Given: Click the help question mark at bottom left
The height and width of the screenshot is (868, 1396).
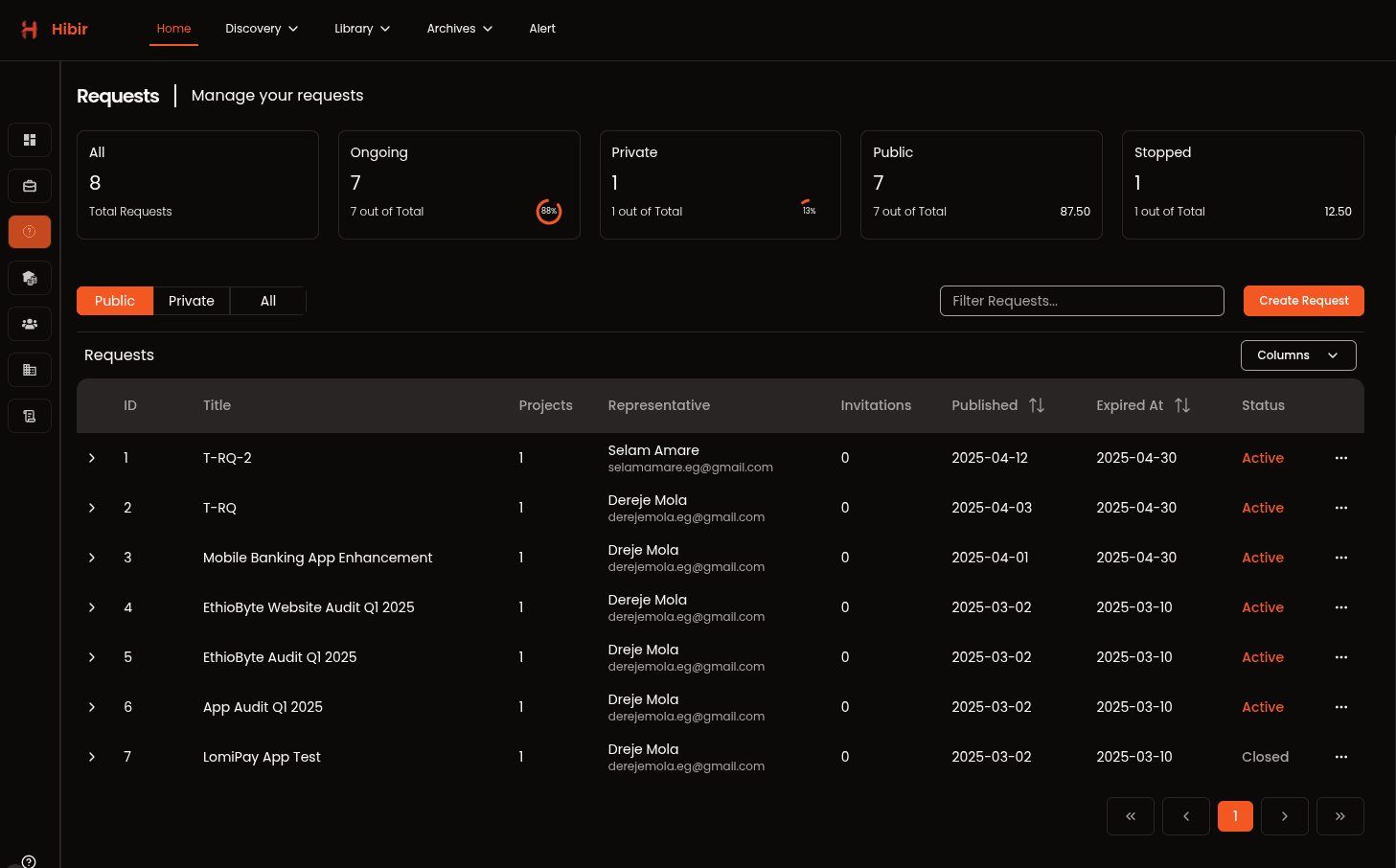Looking at the screenshot, I should pyautogui.click(x=28, y=860).
